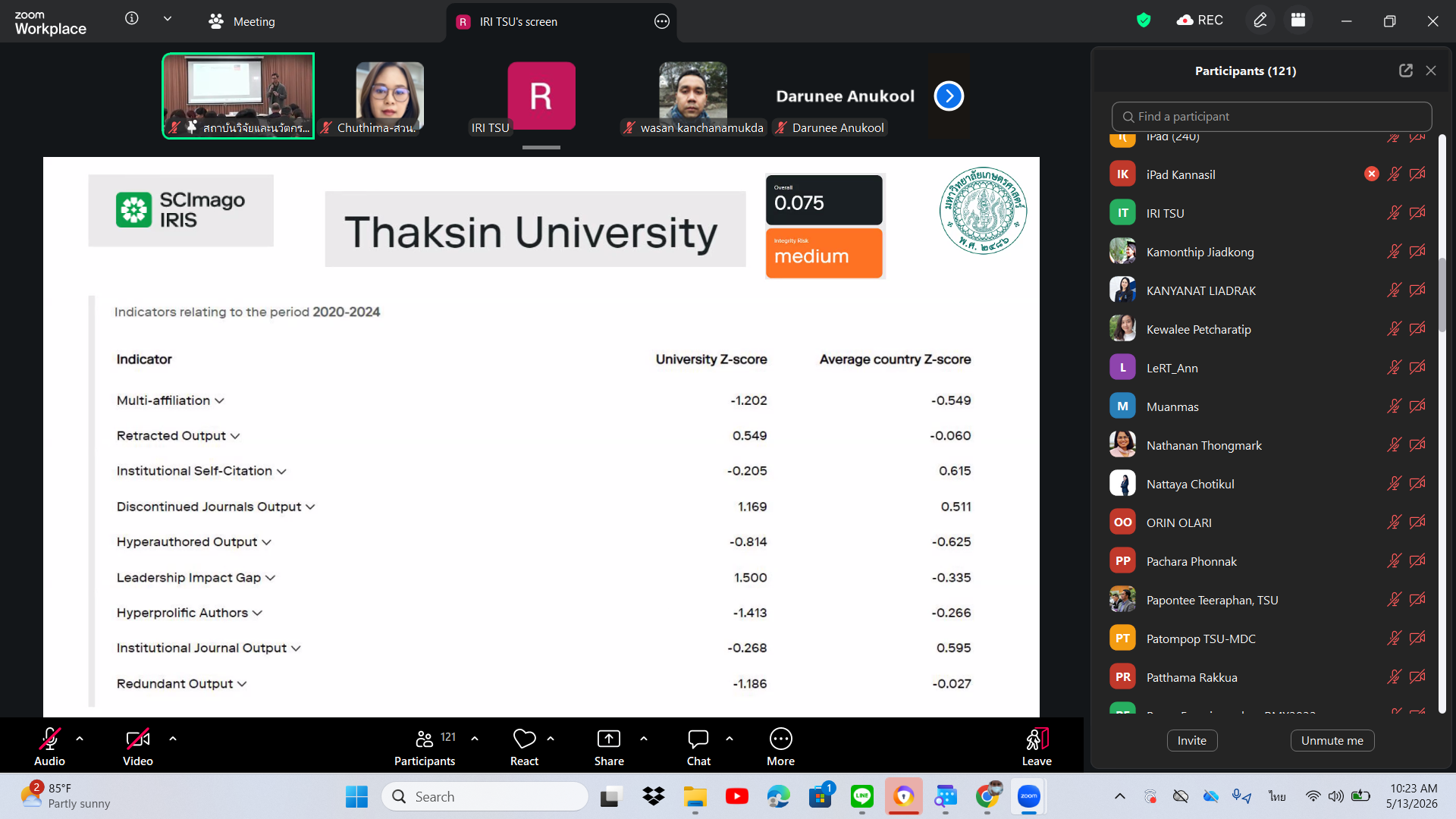This screenshot has width=1456, height=819.
Task: Open Chrome from taskbar
Action: pos(987,796)
